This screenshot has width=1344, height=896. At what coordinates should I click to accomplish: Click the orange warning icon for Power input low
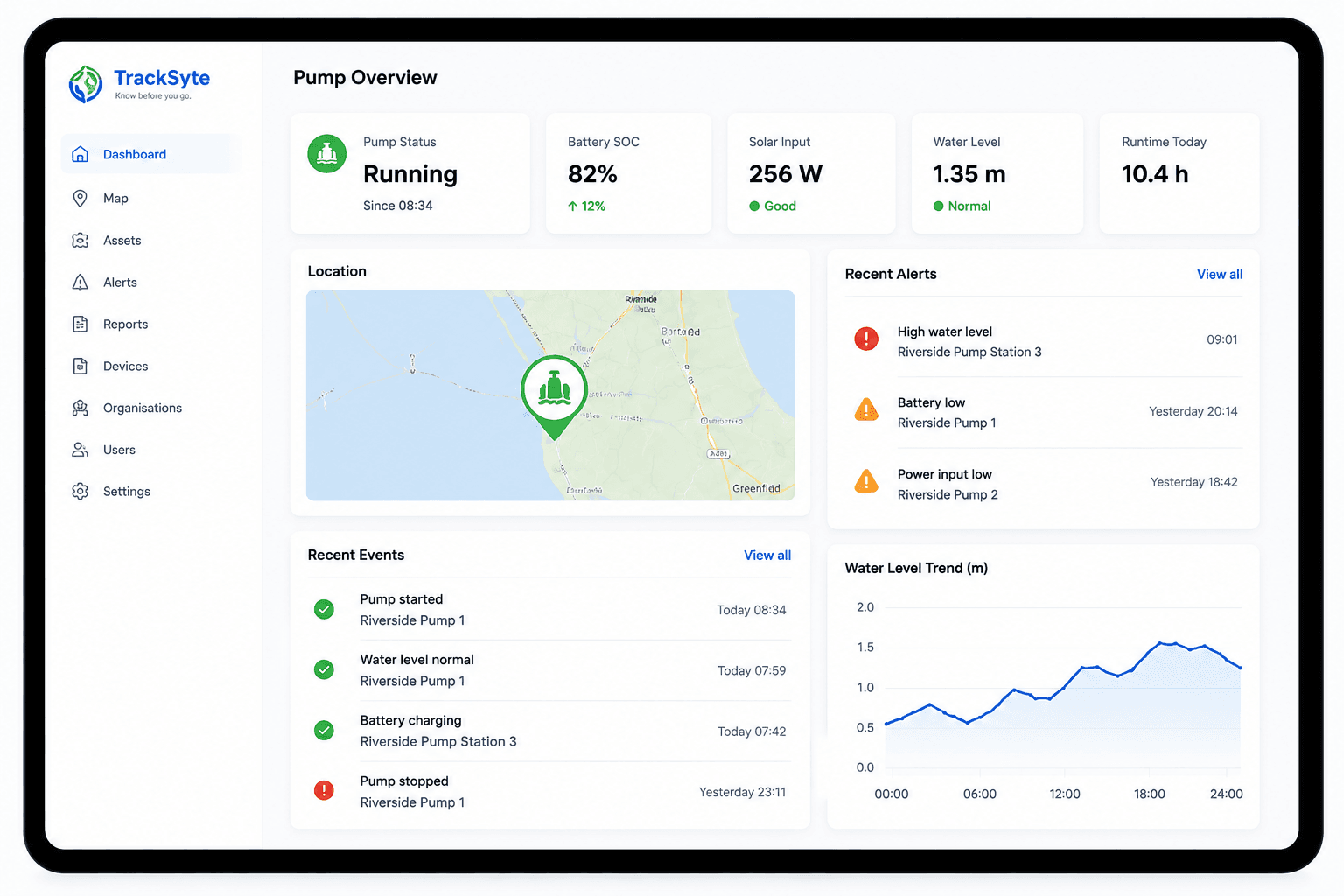[x=866, y=480]
